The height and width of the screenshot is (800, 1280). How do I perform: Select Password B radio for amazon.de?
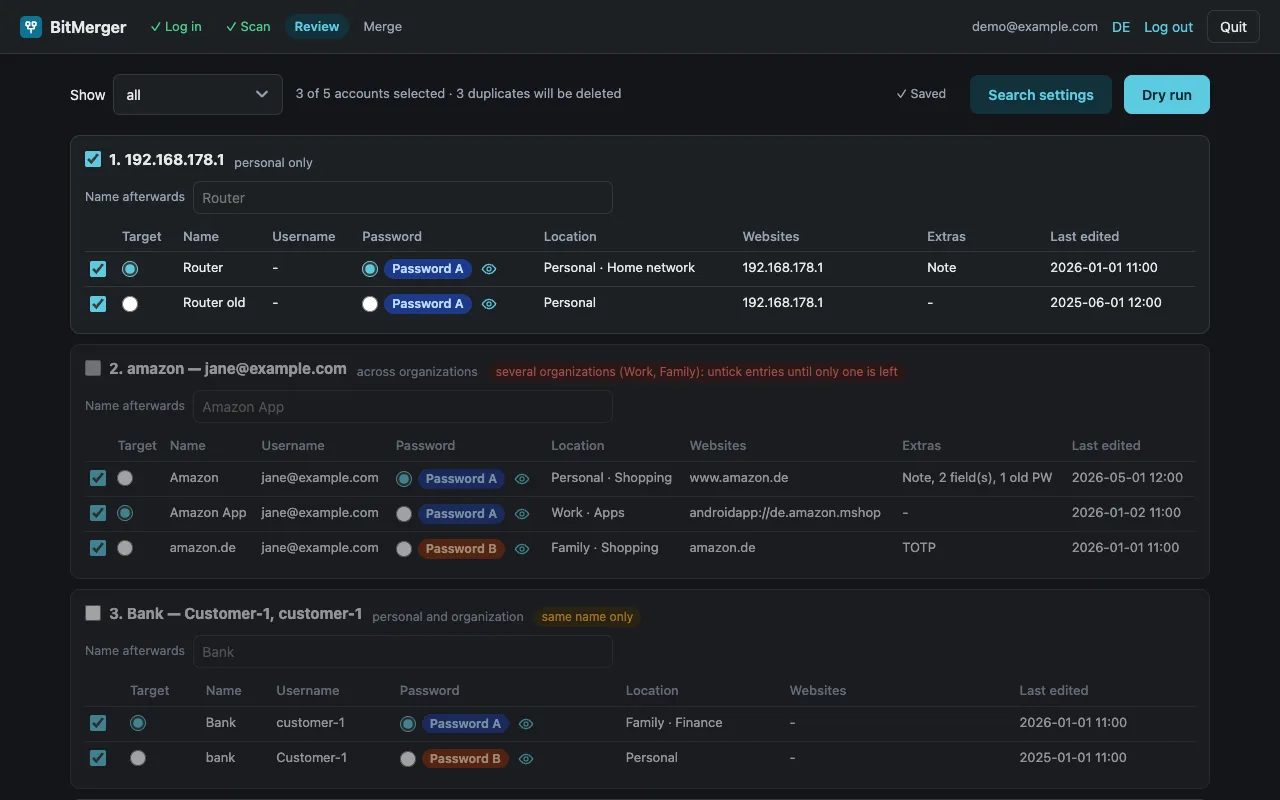[x=404, y=549]
